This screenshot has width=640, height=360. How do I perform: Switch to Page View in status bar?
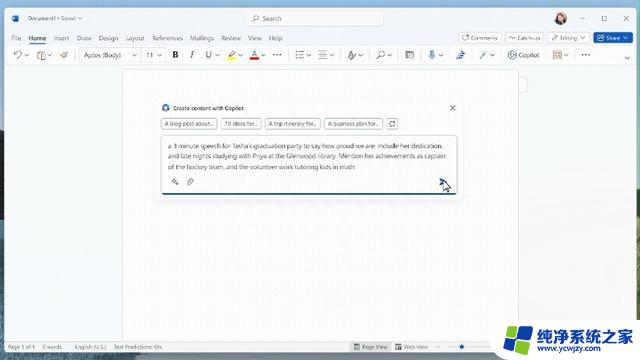(x=371, y=347)
